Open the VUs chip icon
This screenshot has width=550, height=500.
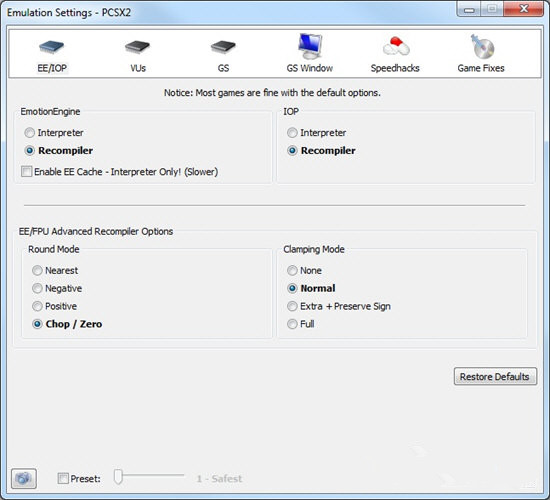click(138, 47)
